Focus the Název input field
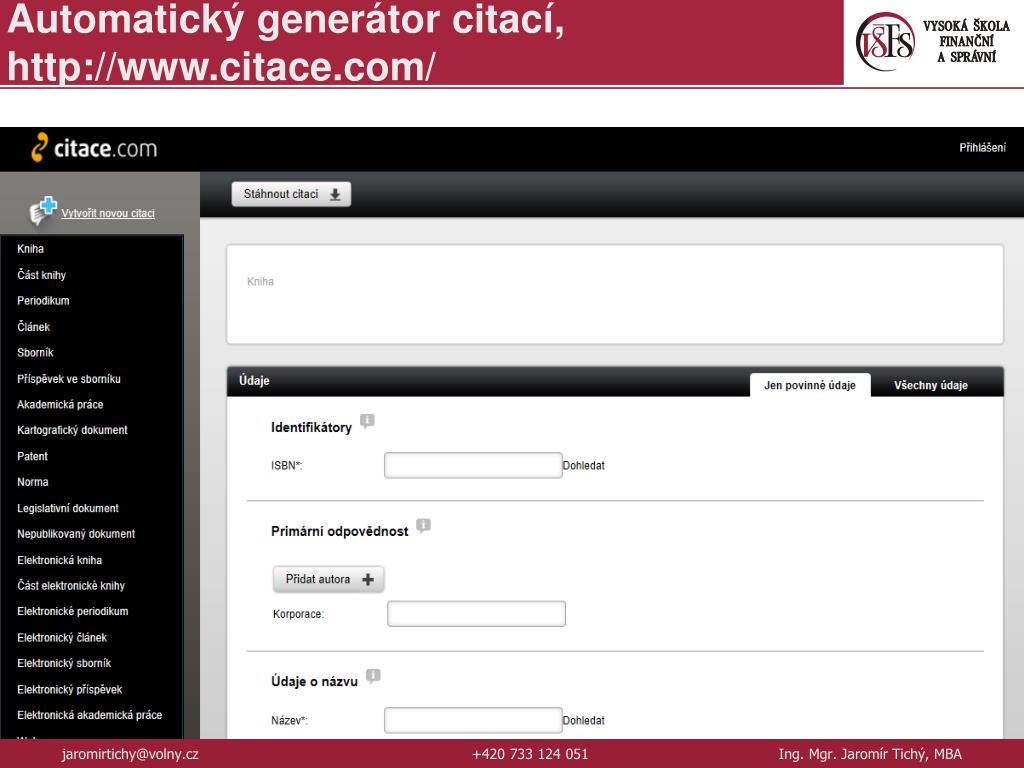This screenshot has height=768, width=1024. 473,720
